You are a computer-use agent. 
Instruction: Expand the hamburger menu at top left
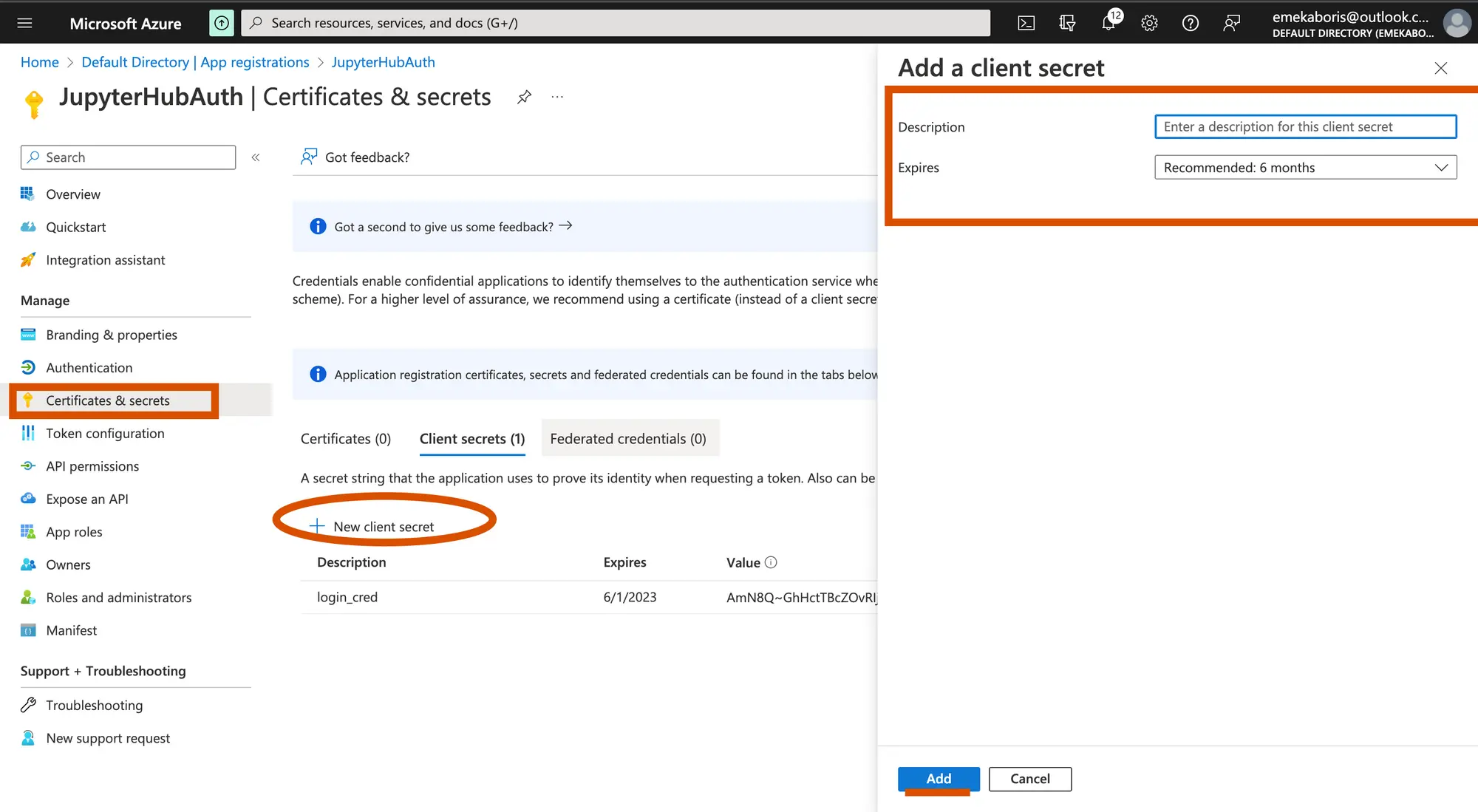tap(27, 22)
